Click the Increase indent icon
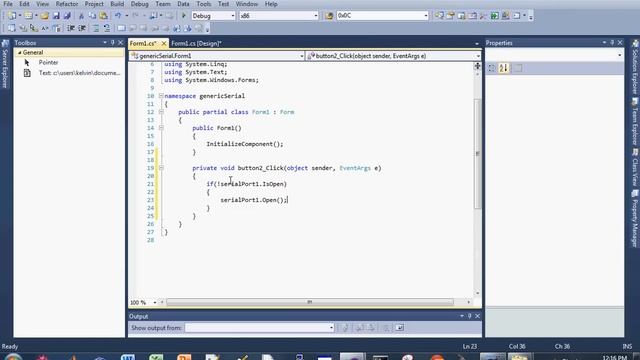The width and height of the screenshot is (640, 360). (82, 28)
